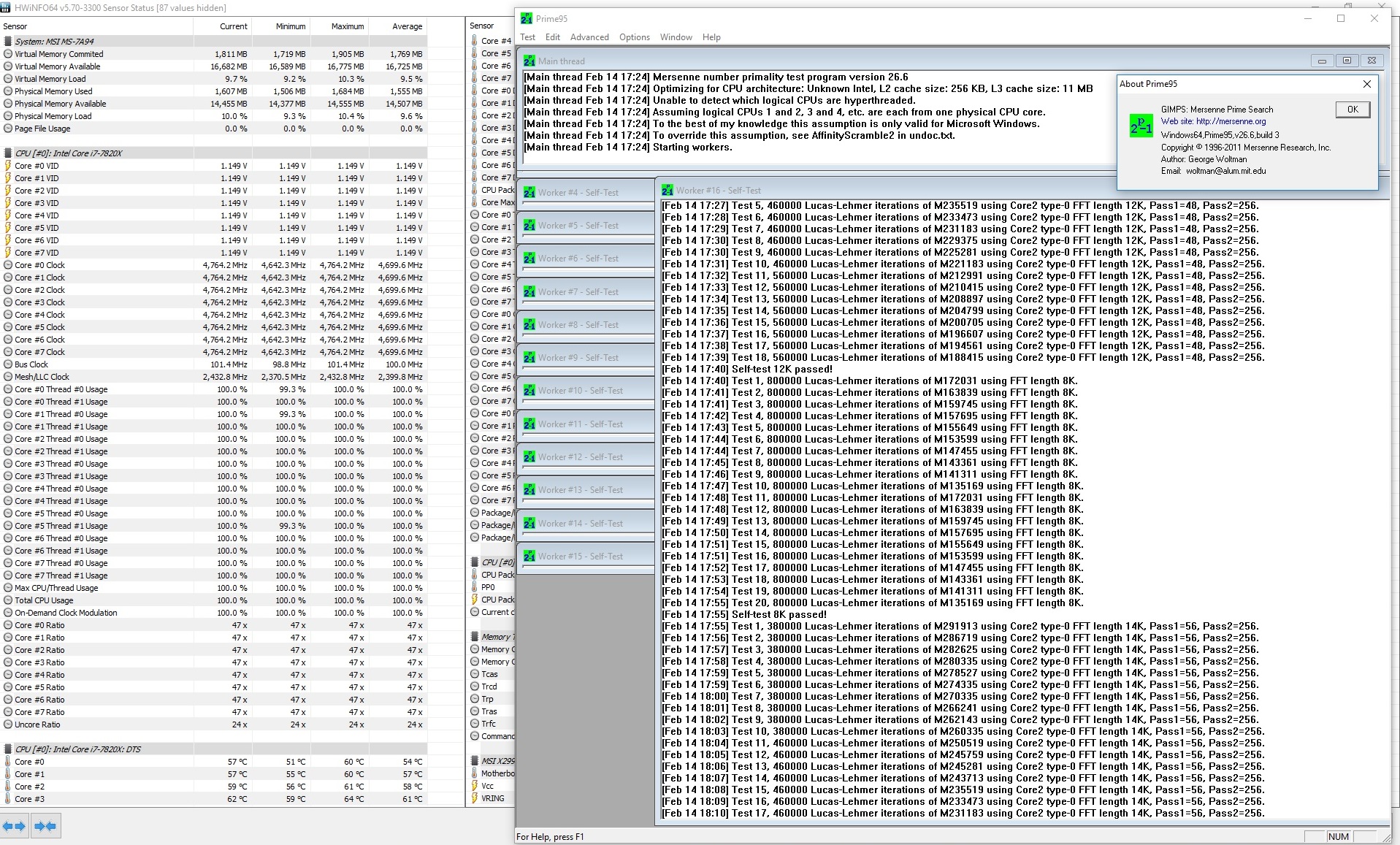This screenshot has width=1400, height=845.
Task: Click the Worker #14 Self-Test window icon
Action: 529,524
